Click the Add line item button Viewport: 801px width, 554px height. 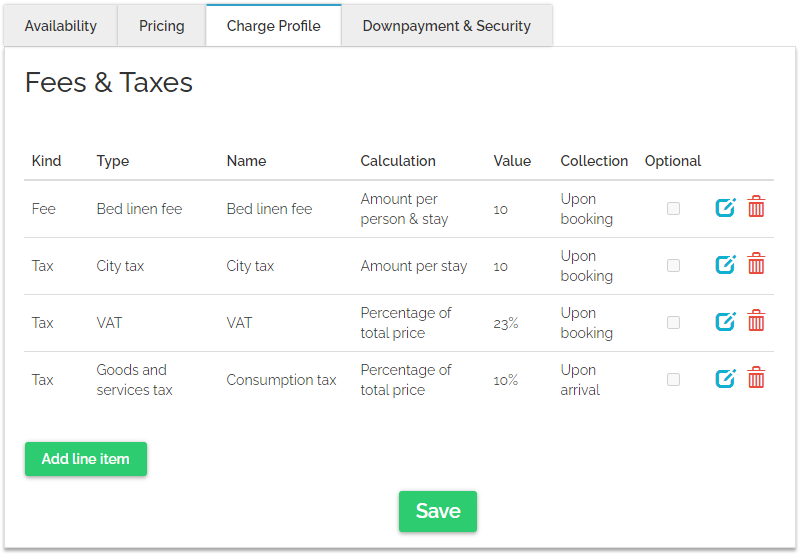tap(86, 459)
